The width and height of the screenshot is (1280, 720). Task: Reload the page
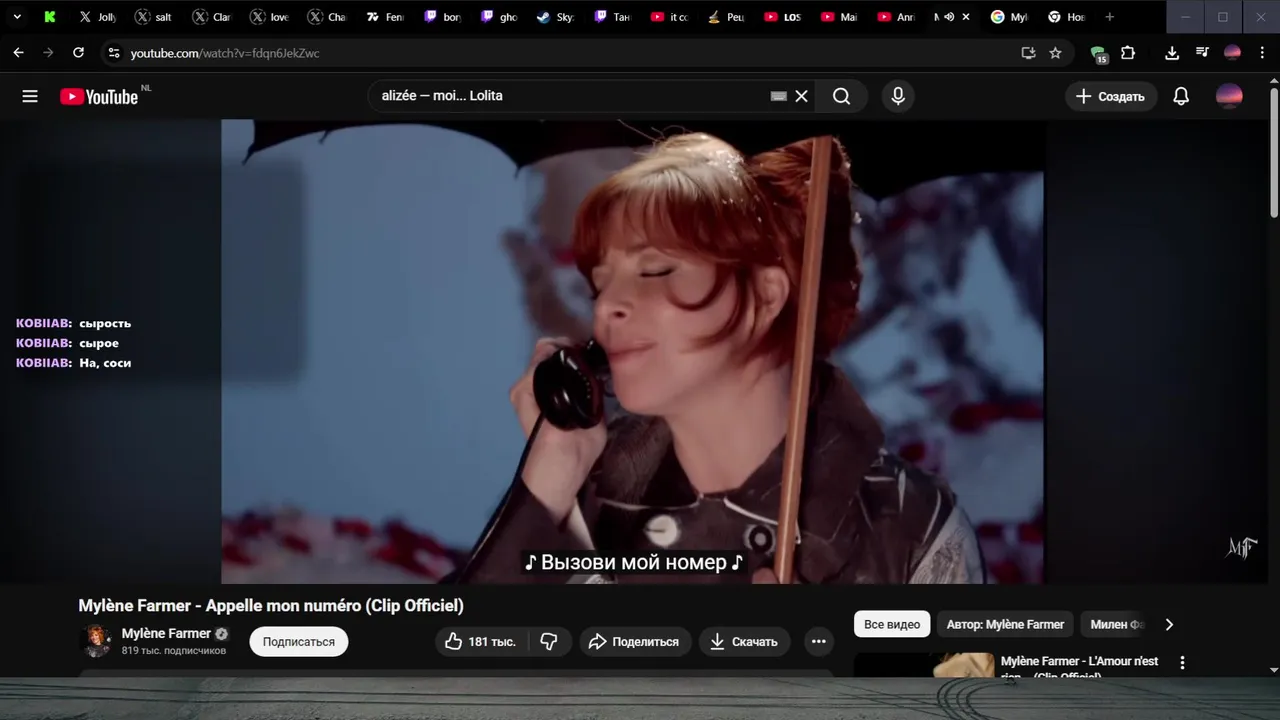point(79,53)
